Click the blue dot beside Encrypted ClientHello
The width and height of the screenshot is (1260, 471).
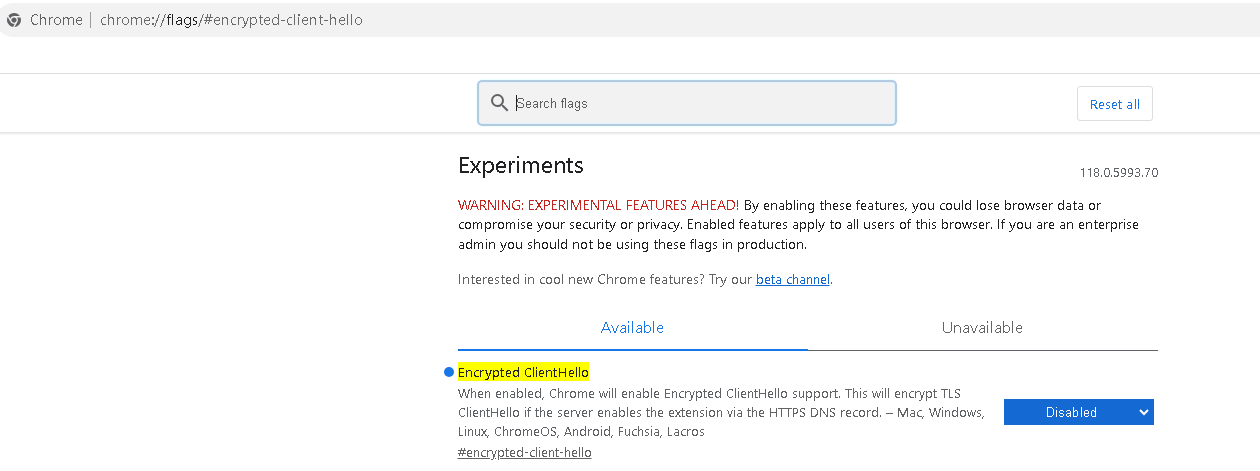449,373
